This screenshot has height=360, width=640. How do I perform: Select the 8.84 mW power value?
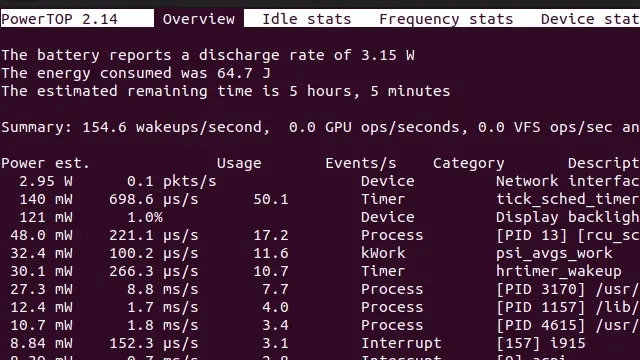(41, 343)
